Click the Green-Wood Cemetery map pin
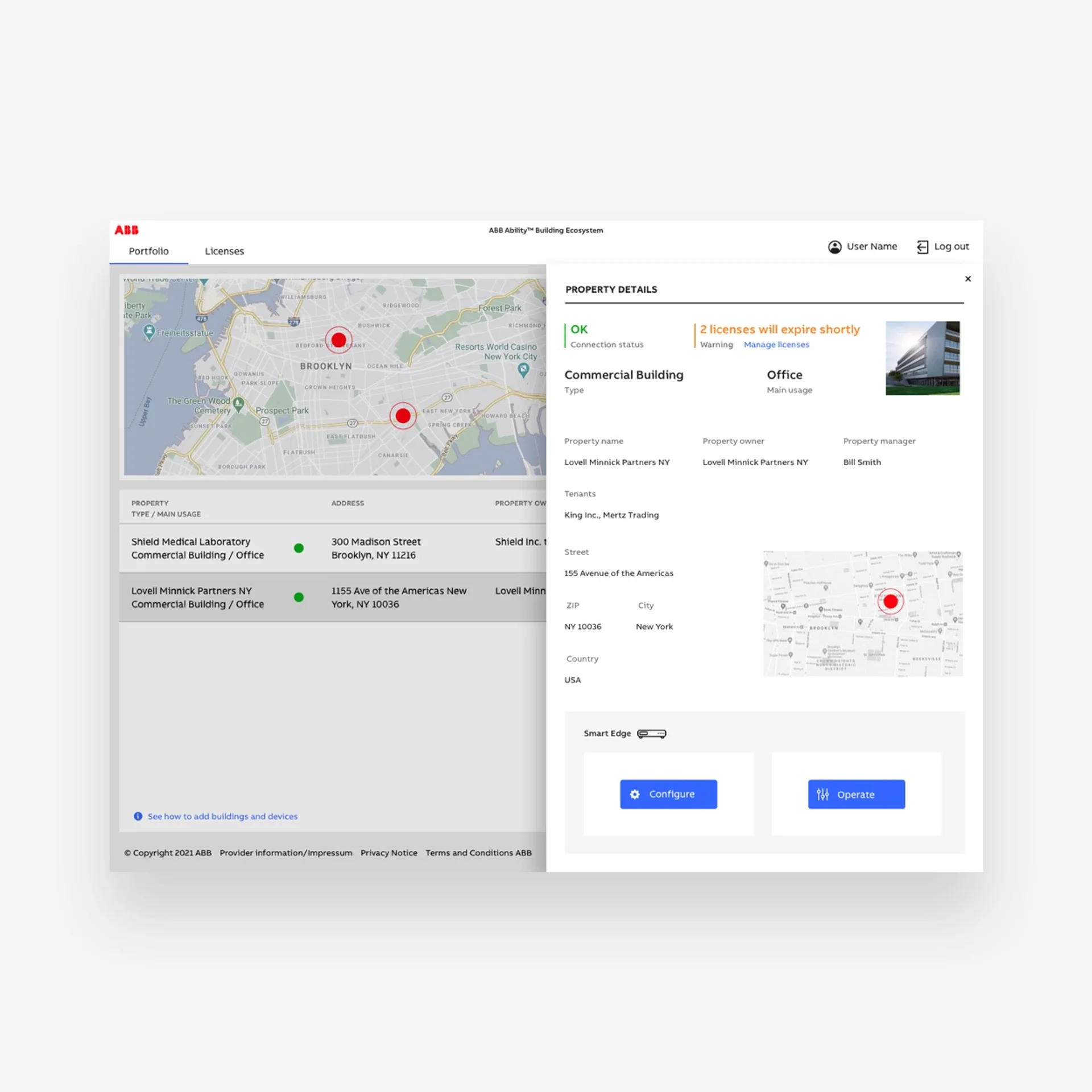Viewport: 1092px width, 1092px height. tap(238, 404)
